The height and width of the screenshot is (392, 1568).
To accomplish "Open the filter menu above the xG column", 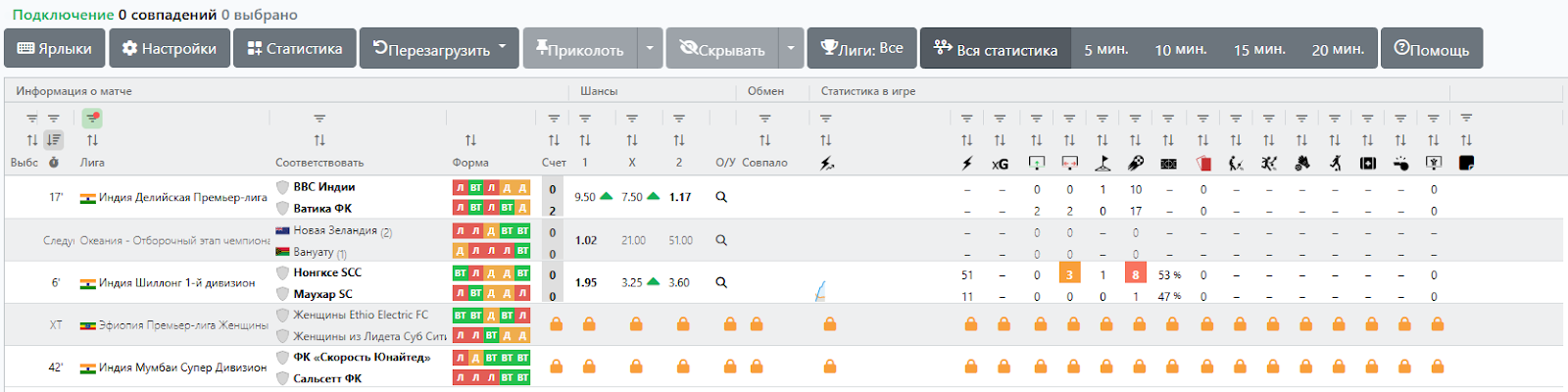I will (1000, 119).
